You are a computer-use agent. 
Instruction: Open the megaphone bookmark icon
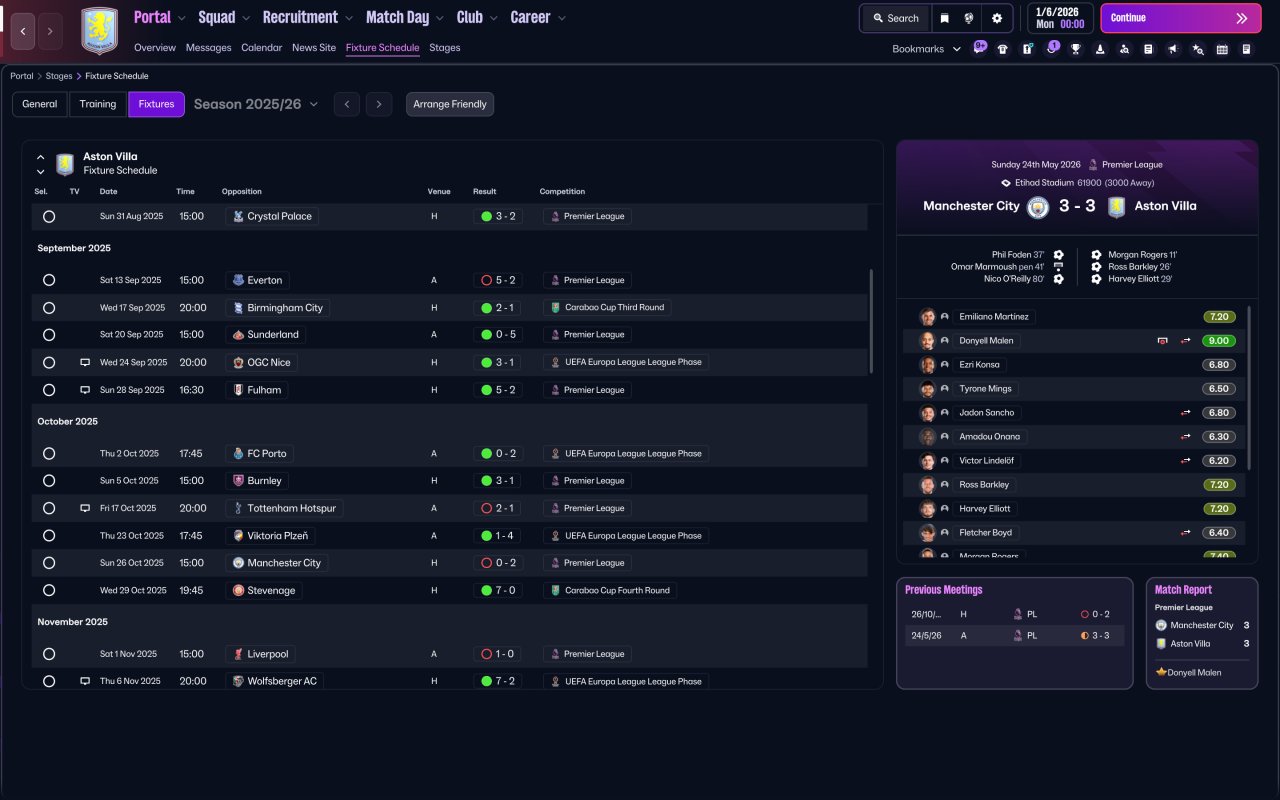click(x=1173, y=49)
